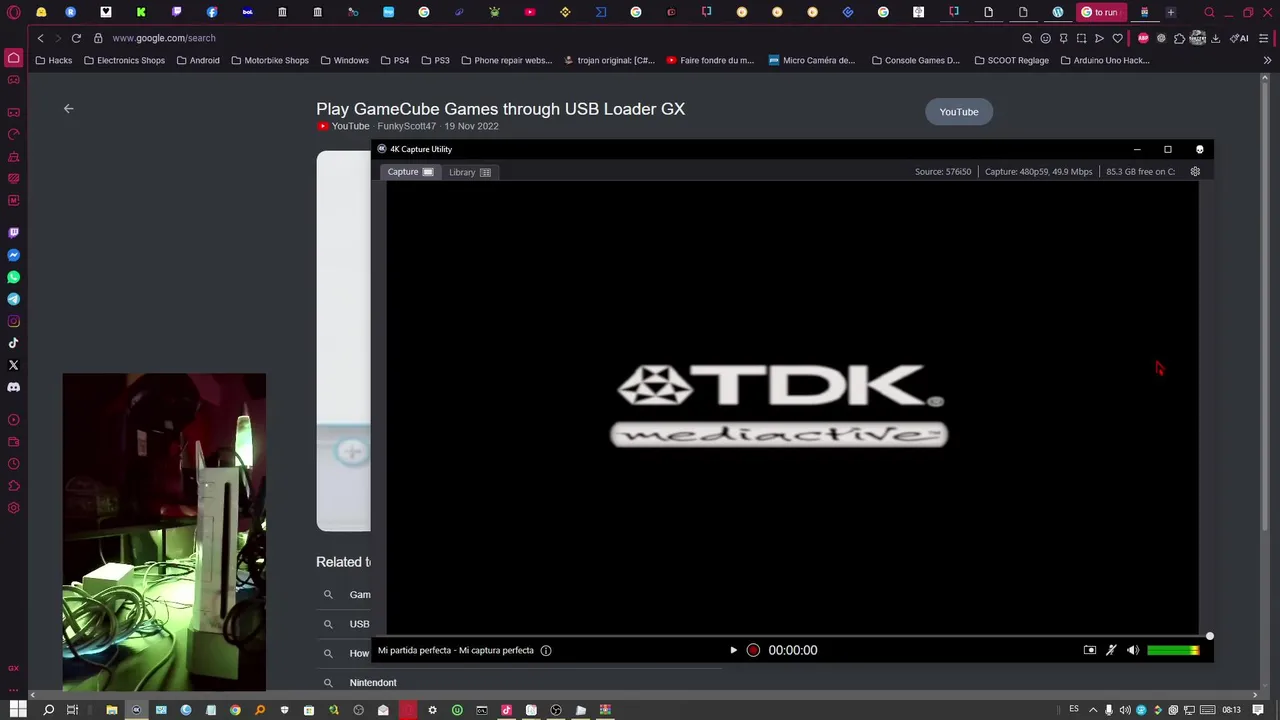
Task: Open the Opera main menu logo
Action: (x=14, y=12)
